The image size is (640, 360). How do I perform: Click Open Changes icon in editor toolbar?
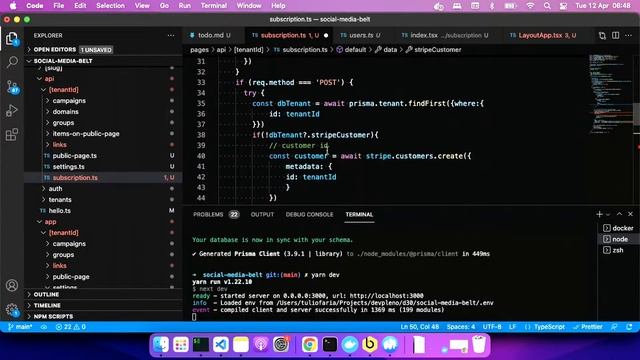[x=602, y=36]
